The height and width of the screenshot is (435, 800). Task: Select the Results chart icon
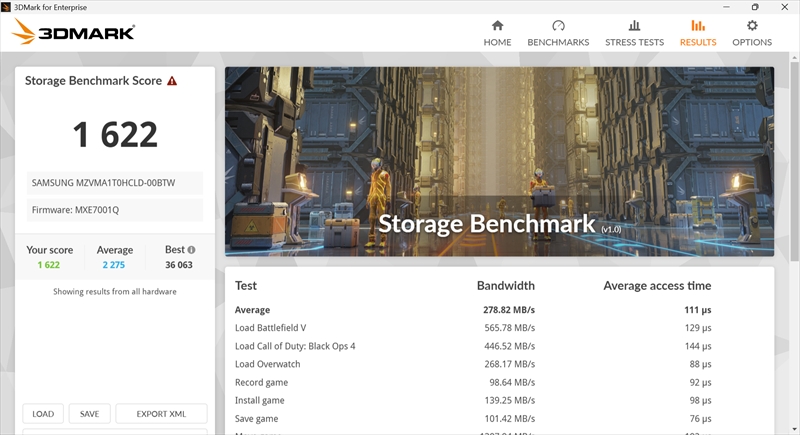[x=698, y=26]
